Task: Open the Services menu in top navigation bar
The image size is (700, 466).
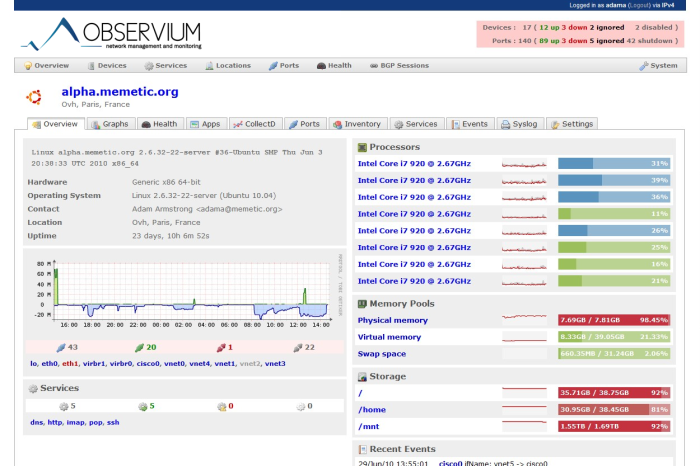Action: (x=166, y=66)
